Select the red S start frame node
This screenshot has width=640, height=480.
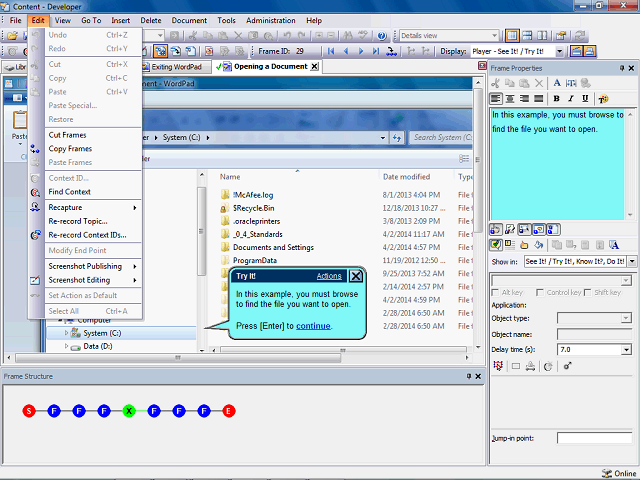click(x=29, y=411)
